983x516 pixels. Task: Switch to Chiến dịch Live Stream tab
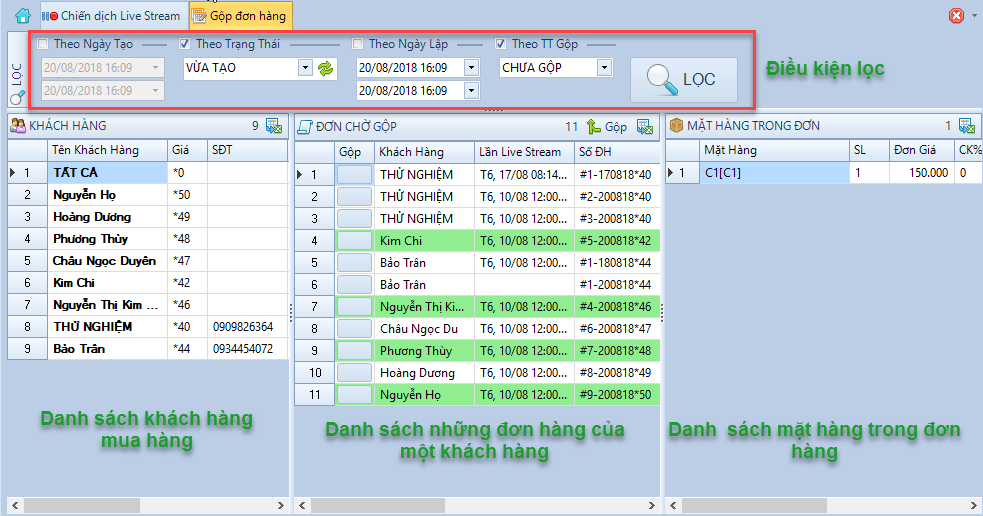(112, 16)
